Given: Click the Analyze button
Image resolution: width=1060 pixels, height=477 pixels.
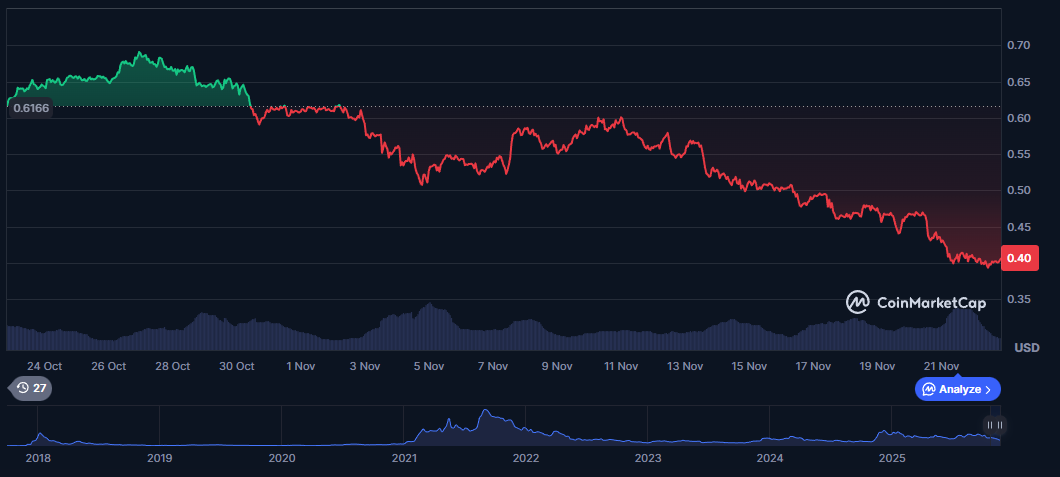Looking at the screenshot, I should (957, 389).
